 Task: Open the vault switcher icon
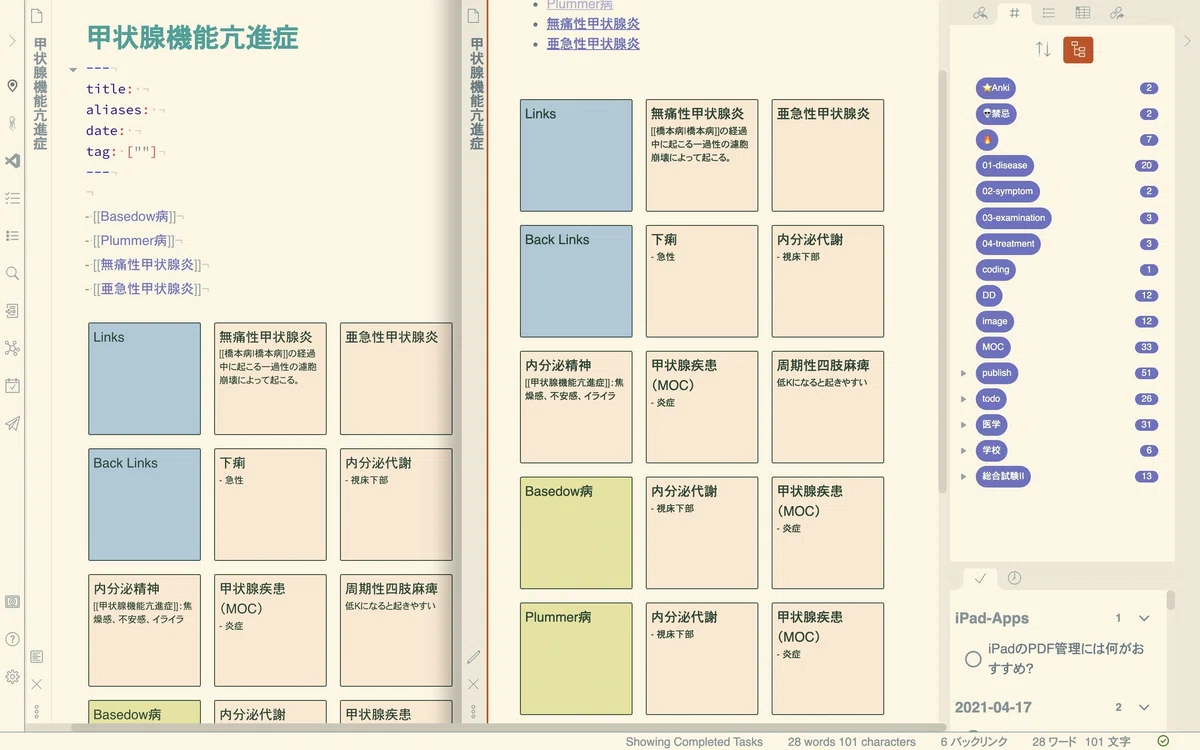[12, 602]
